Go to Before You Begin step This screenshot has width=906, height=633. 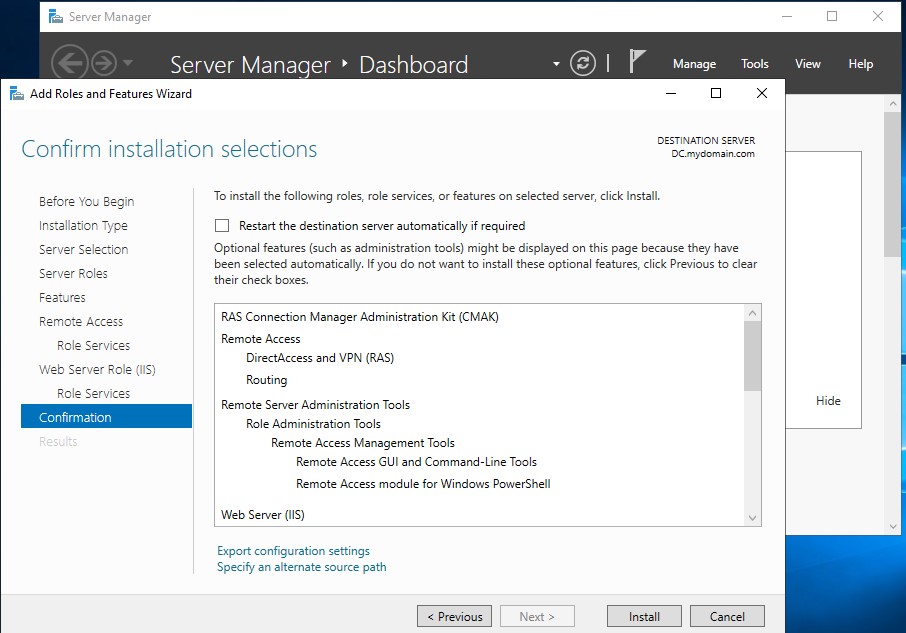(87, 202)
